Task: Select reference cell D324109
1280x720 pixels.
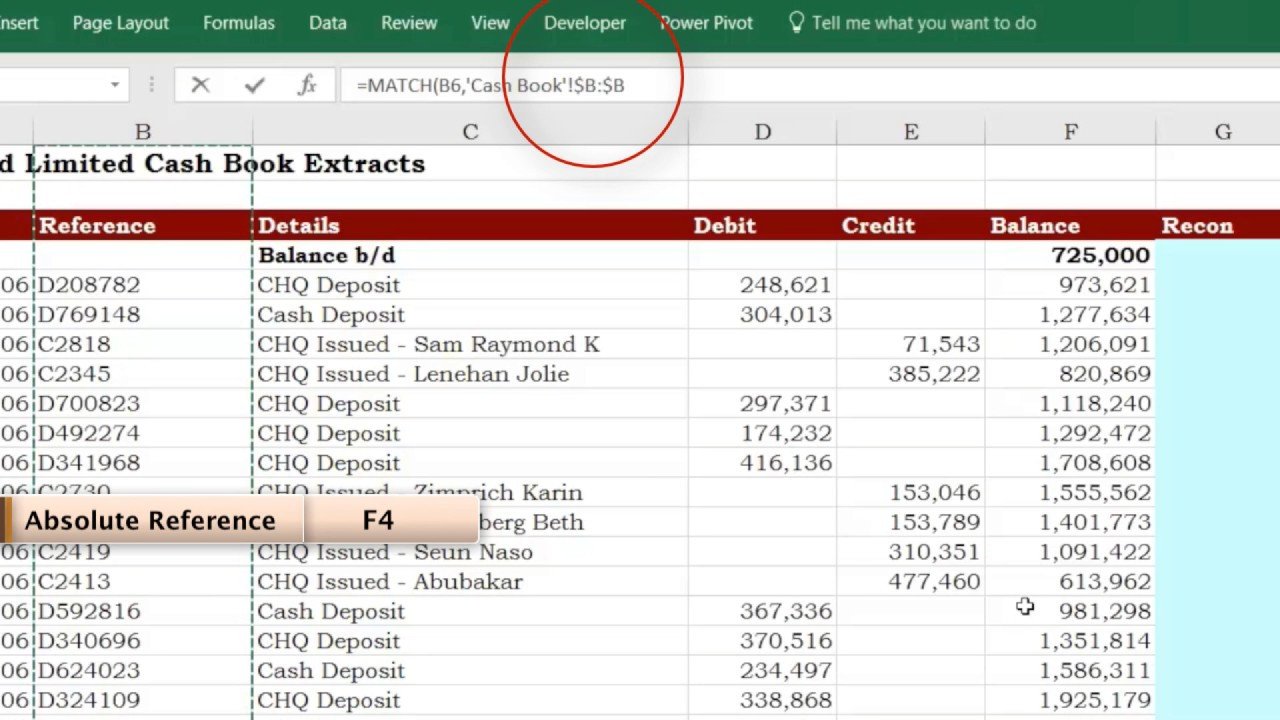Action: (143, 700)
